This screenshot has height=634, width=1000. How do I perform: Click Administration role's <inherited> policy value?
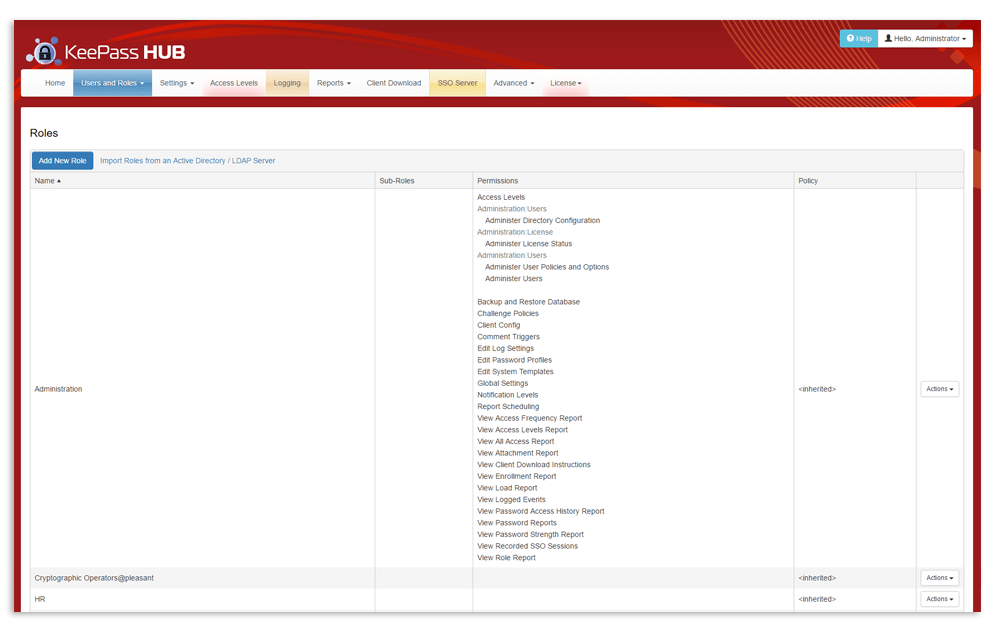(817, 389)
